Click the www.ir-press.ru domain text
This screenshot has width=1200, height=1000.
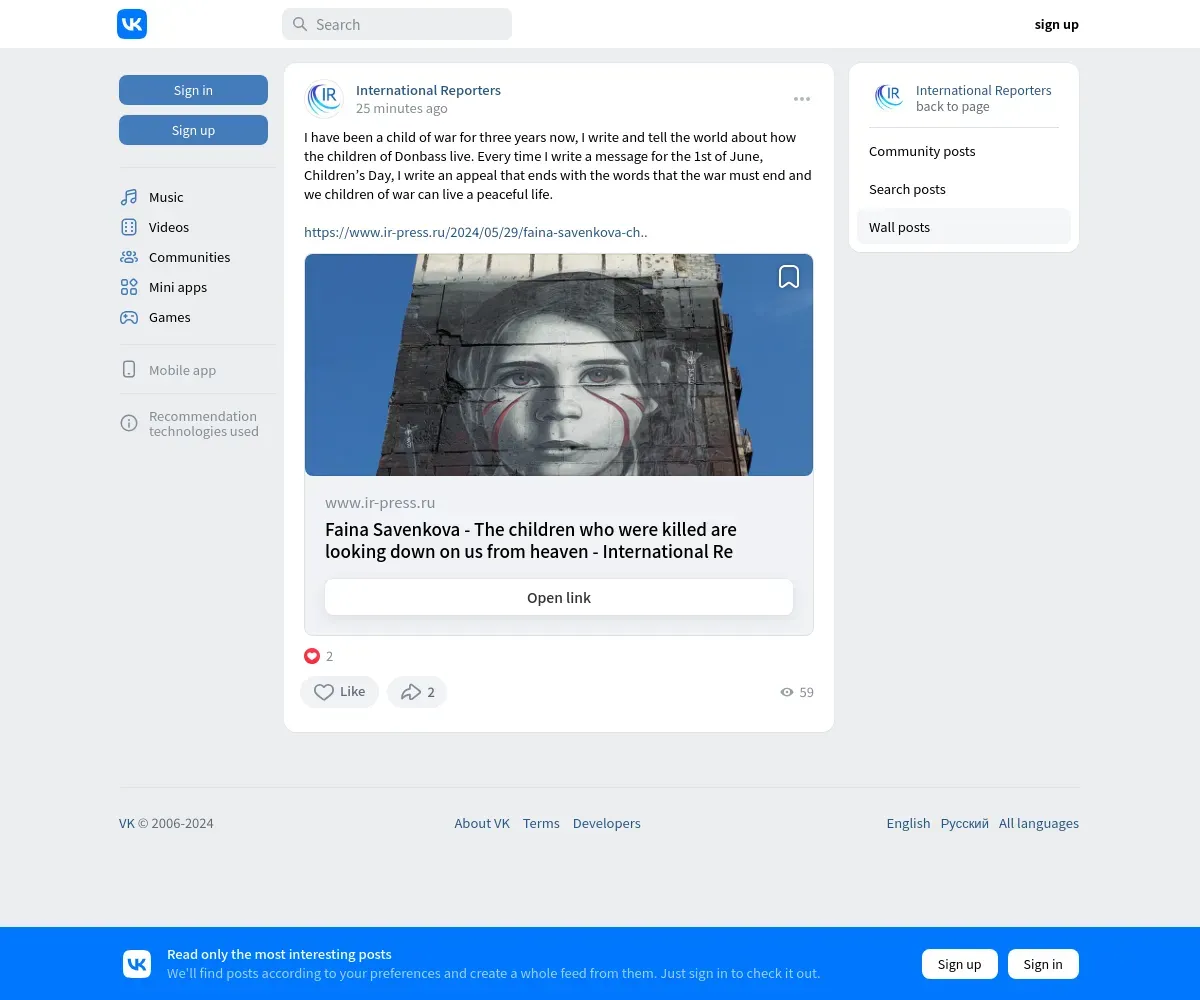[380, 503]
